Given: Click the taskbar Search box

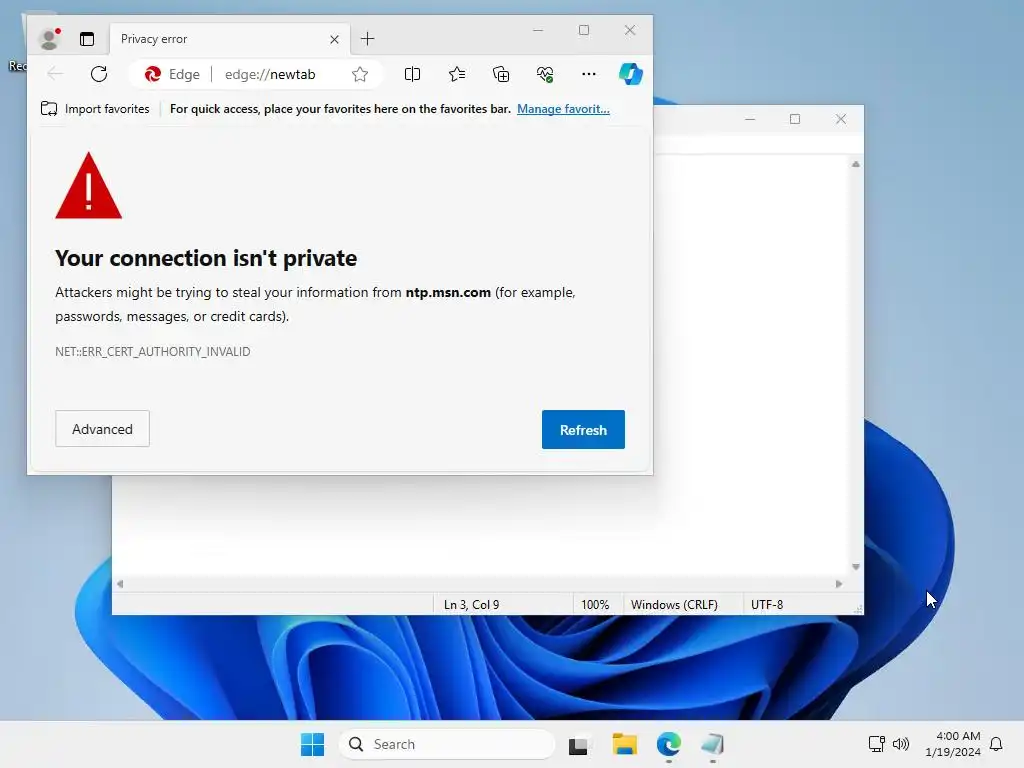Looking at the screenshot, I should click(x=447, y=744).
